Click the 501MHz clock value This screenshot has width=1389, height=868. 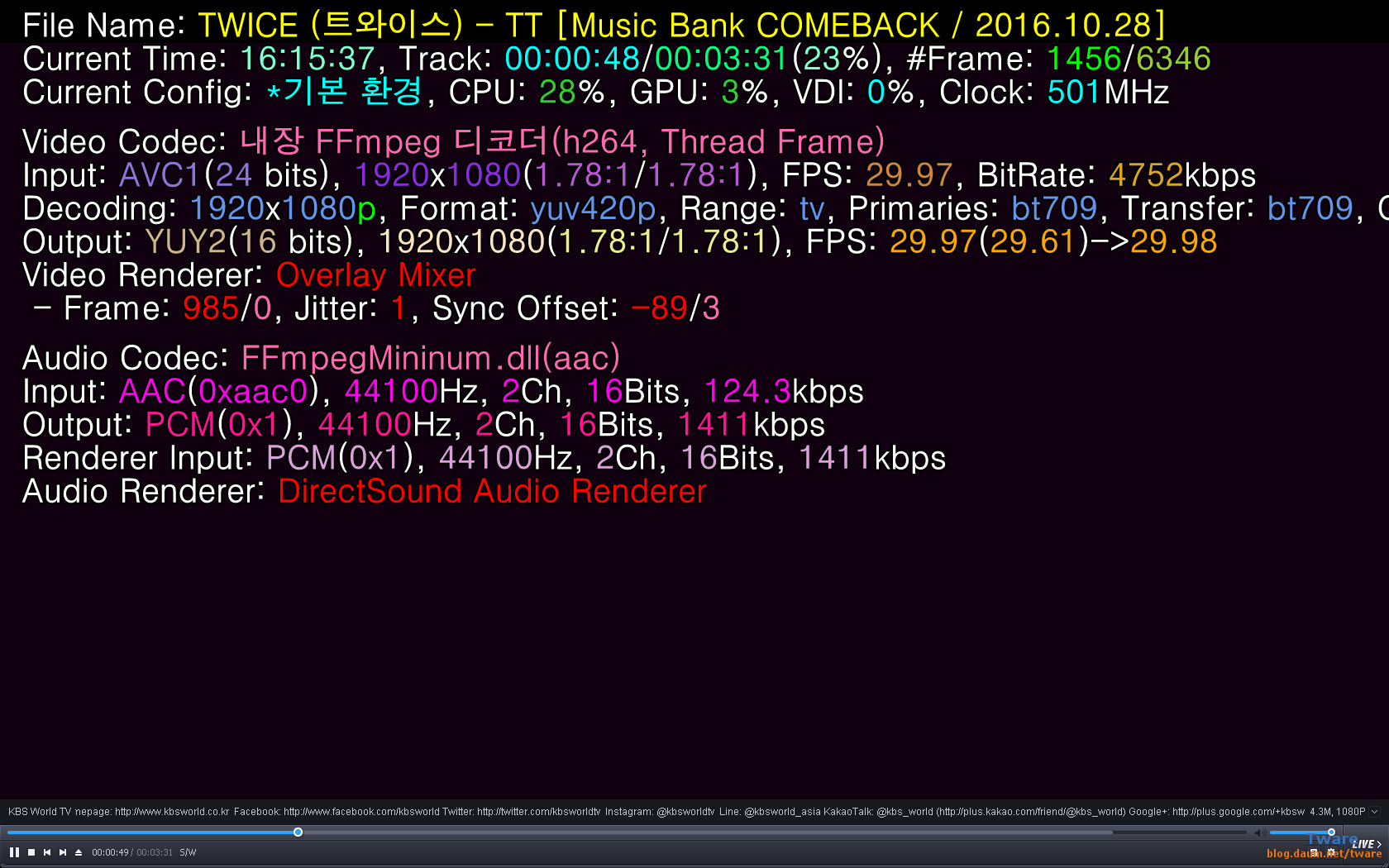click(x=1108, y=92)
